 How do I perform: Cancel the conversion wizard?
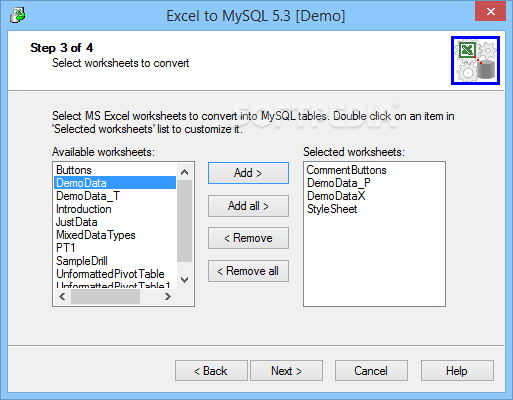[x=371, y=371]
